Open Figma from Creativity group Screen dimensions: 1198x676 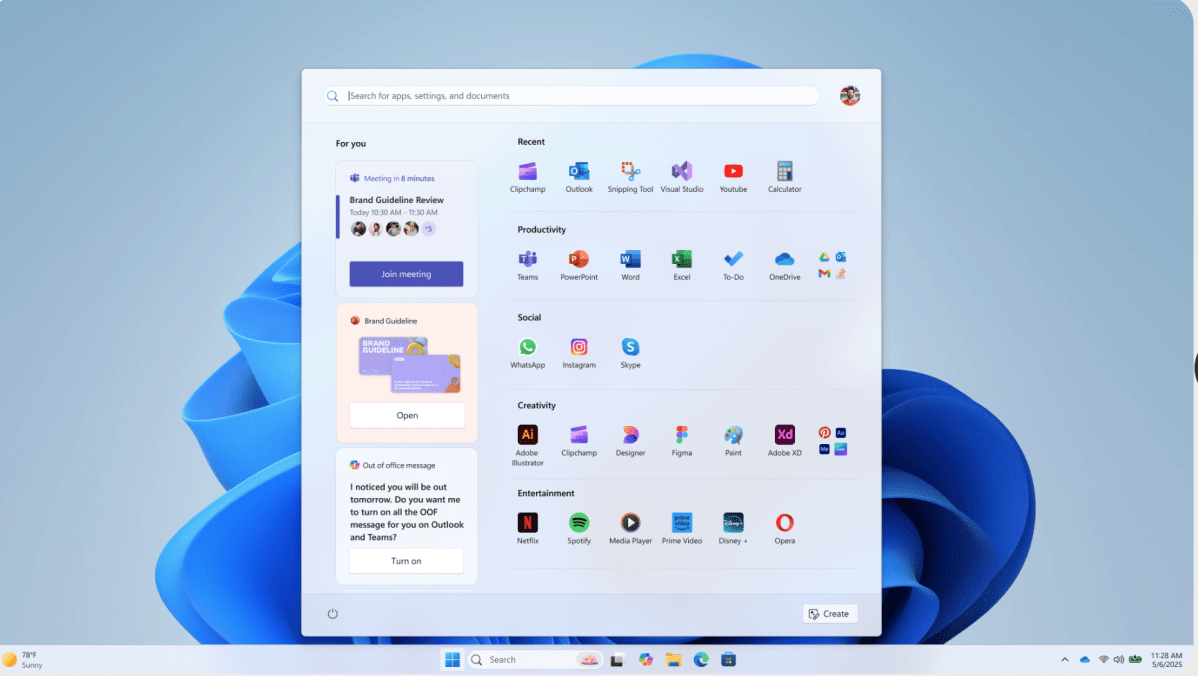pyautogui.click(x=681, y=436)
